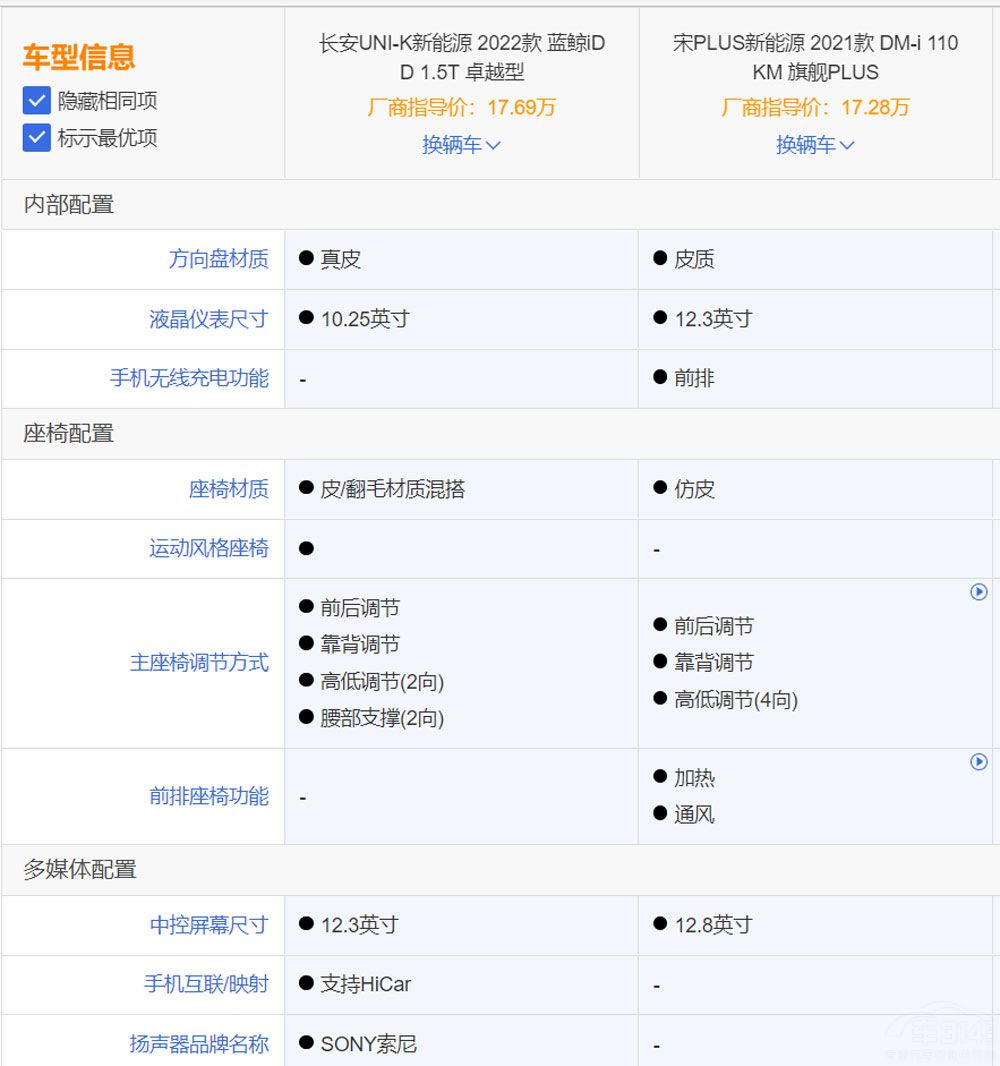The height and width of the screenshot is (1066, 1000).
Task: Open 换辆车 dropdown for 长安UNI-K
Action: pyautogui.click(x=461, y=145)
